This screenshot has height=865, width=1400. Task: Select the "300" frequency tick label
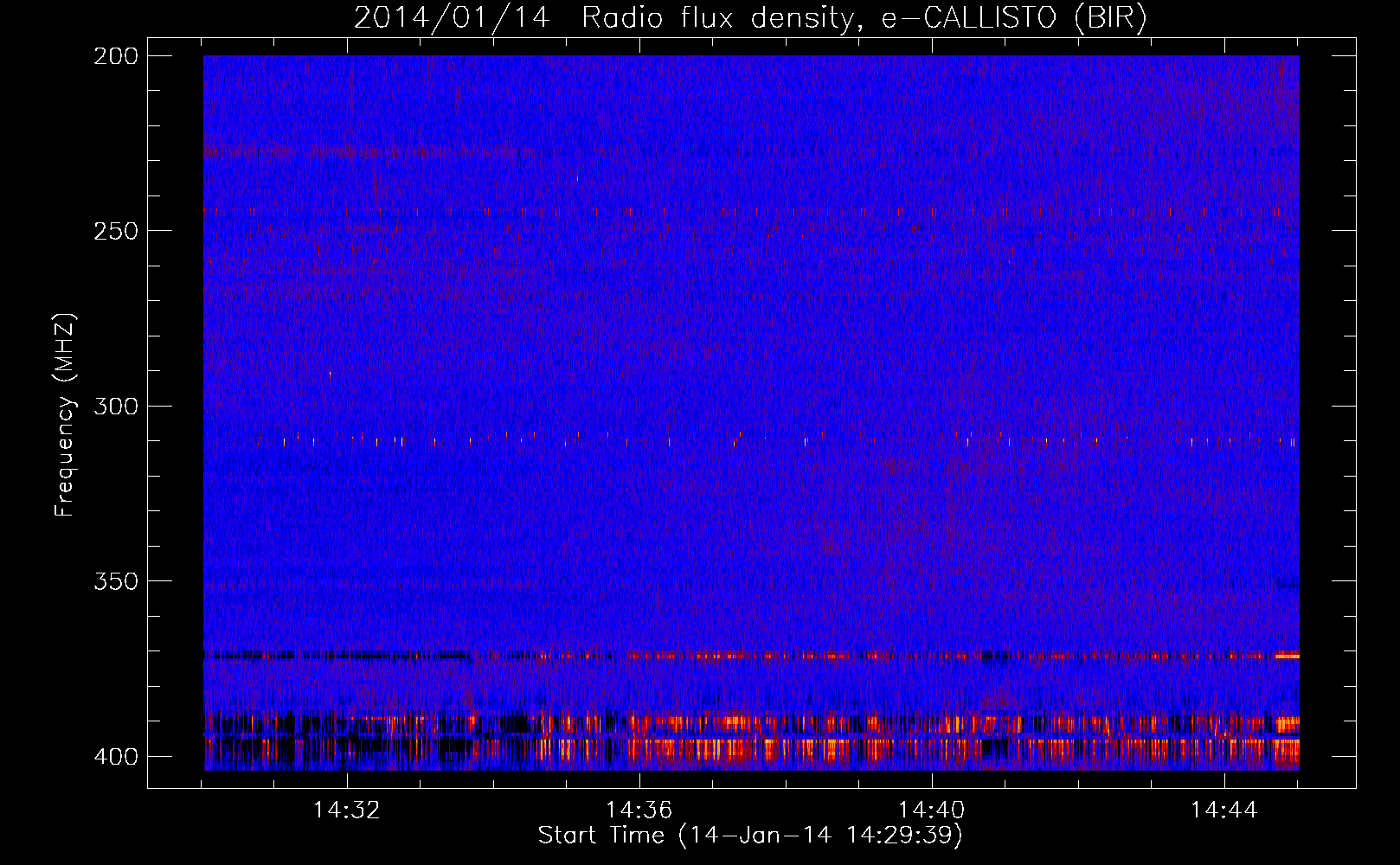[x=116, y=407]
